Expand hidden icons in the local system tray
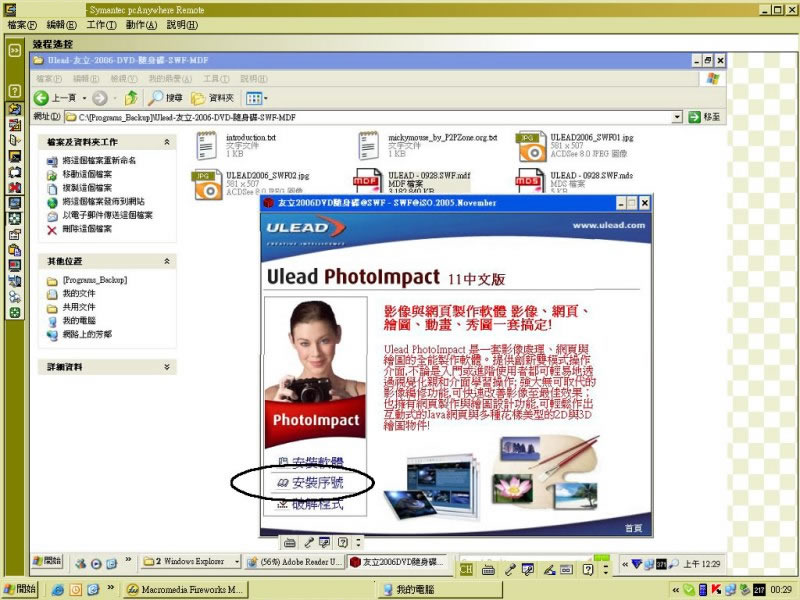This screenshot has height=600, width=800. (x=676, y=590)
